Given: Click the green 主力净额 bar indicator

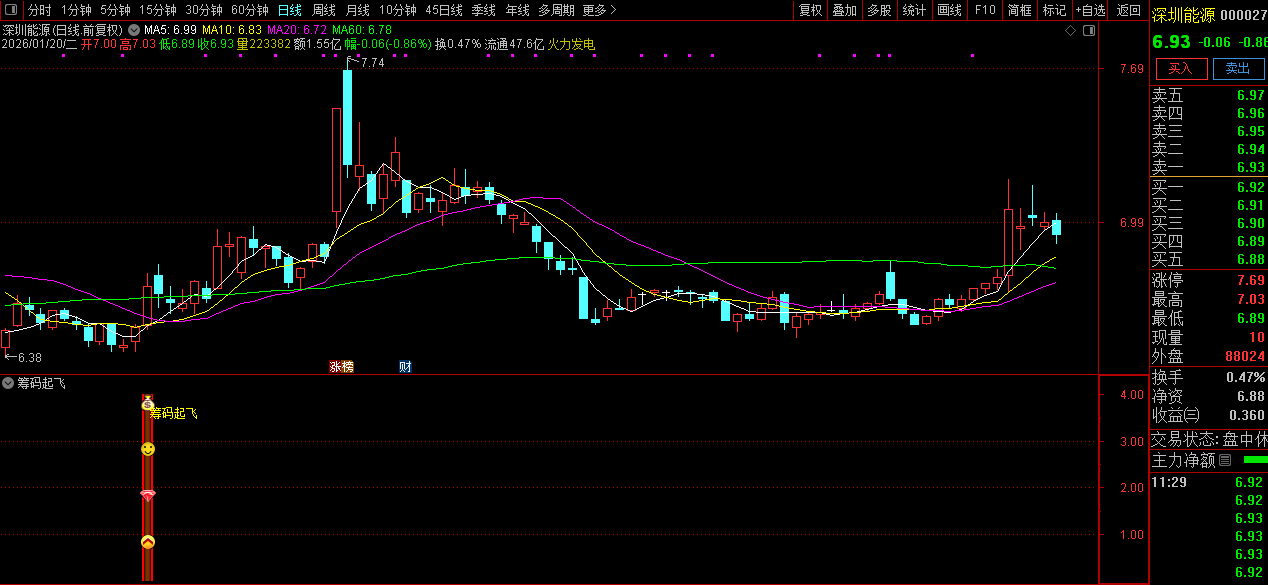Looking at the screenshot, I should (1253, 460).
